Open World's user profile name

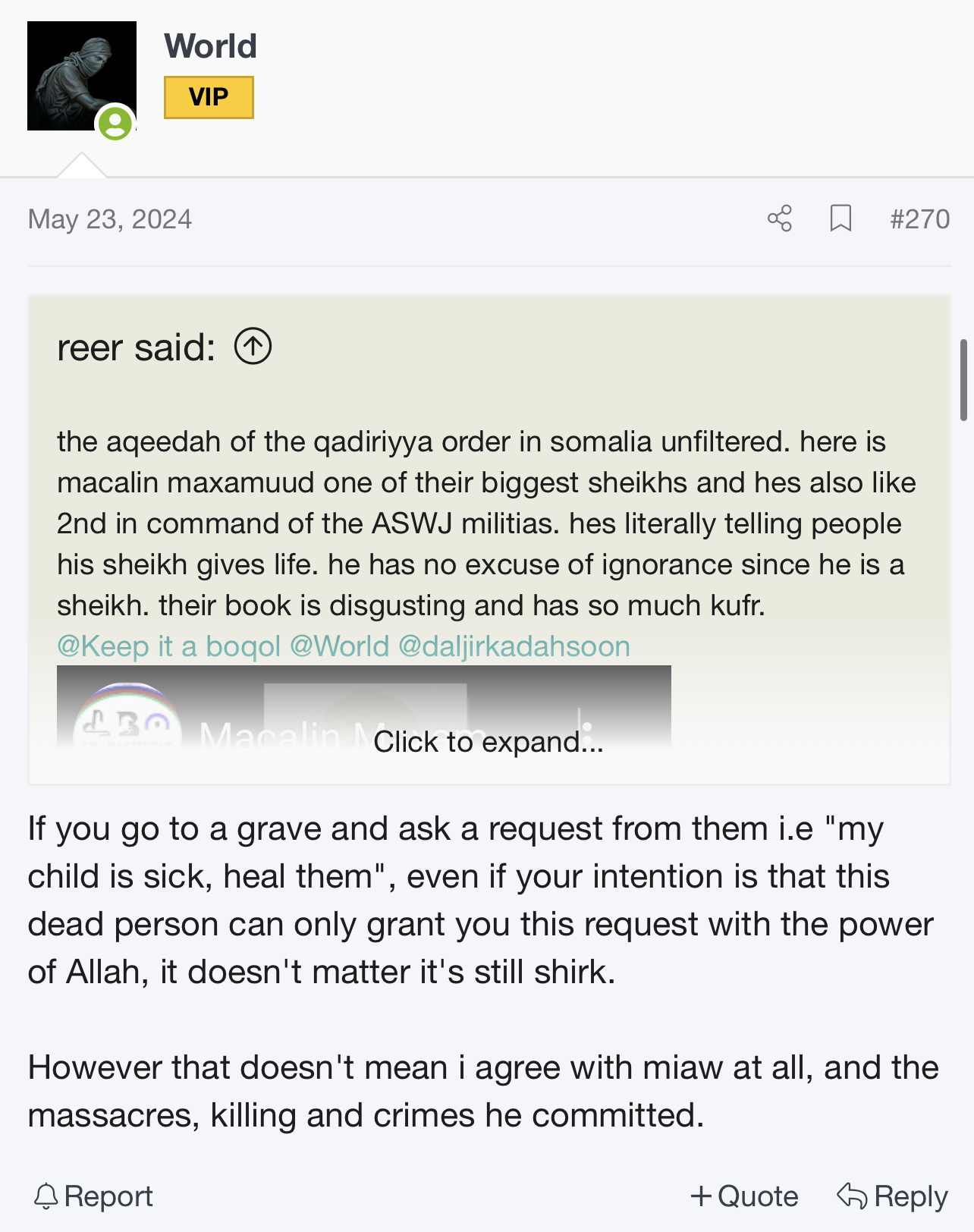point(211,46)
